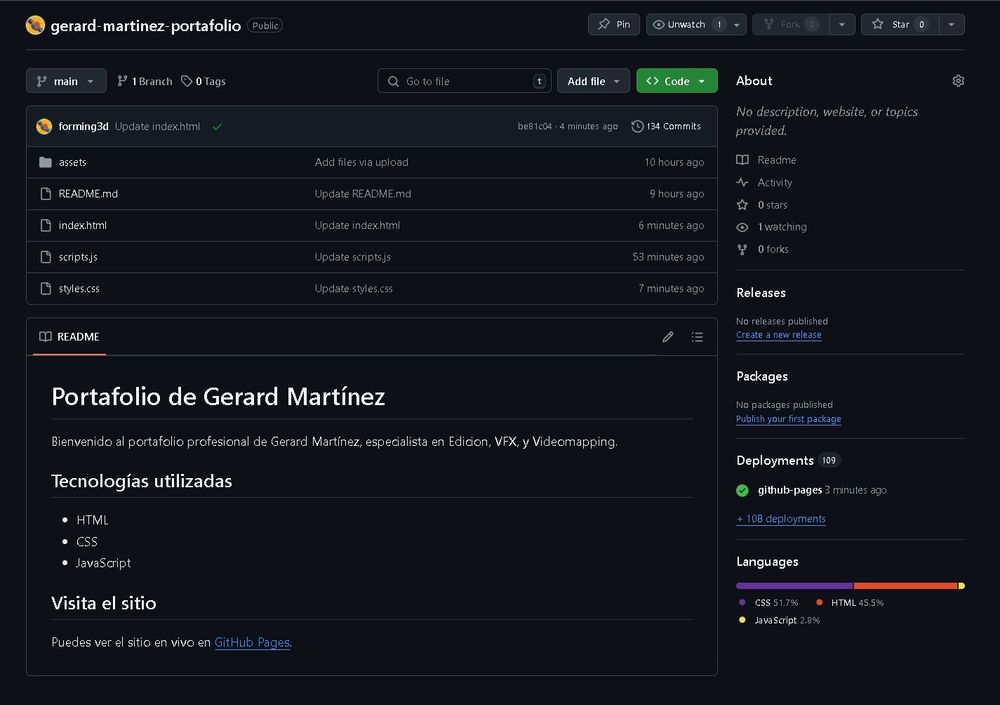Click Create a new release

779,334
